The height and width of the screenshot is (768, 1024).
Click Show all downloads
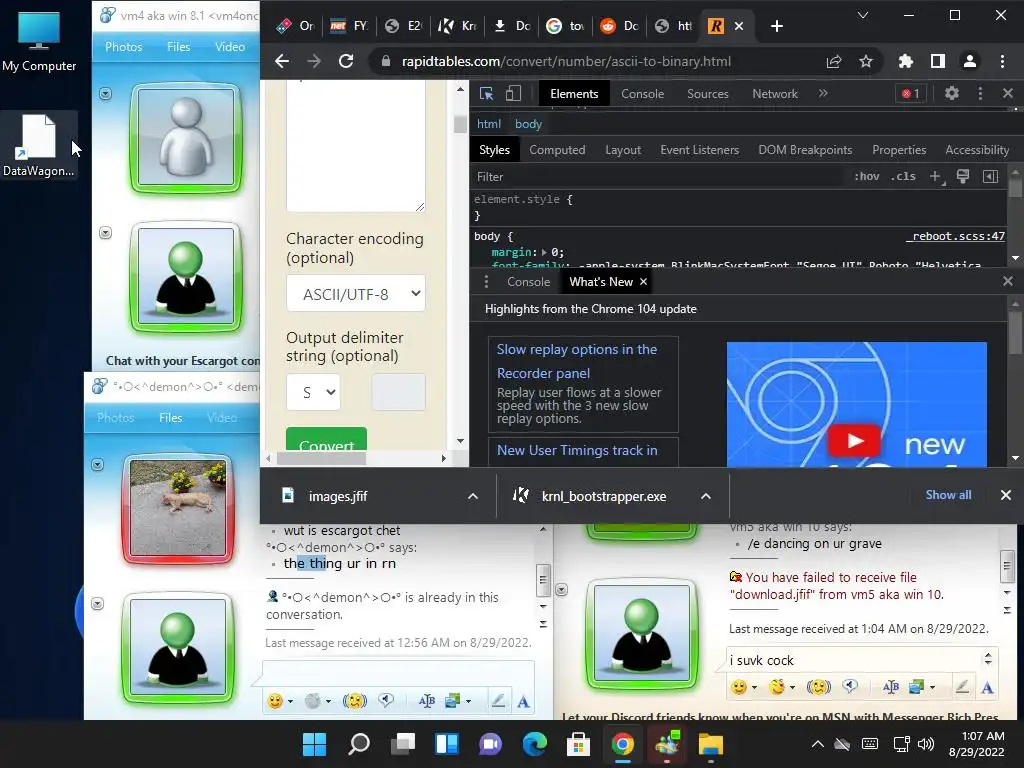pyautogui.click(x=948, y=495)
